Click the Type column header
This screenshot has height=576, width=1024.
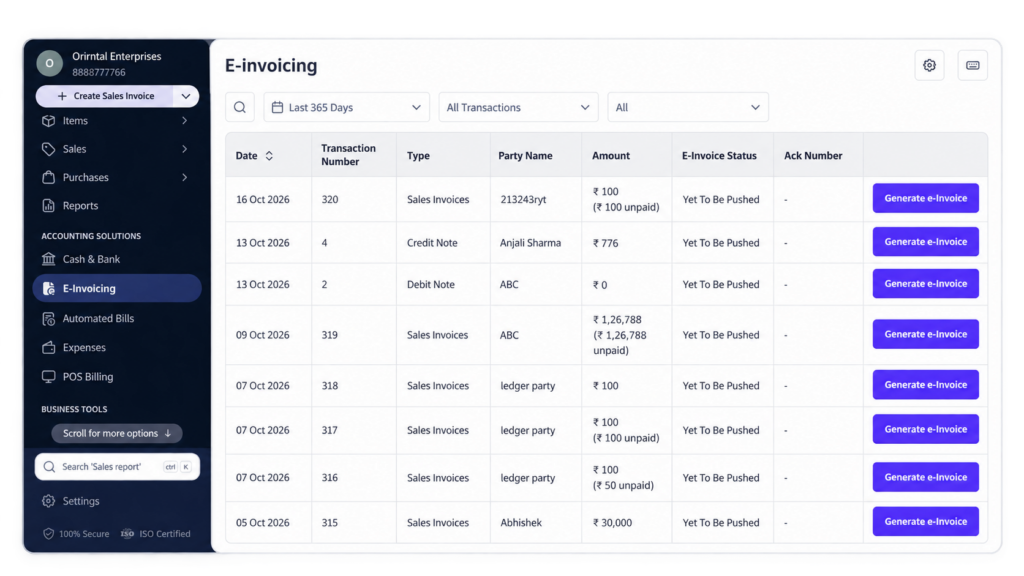(x=418, y=155)
